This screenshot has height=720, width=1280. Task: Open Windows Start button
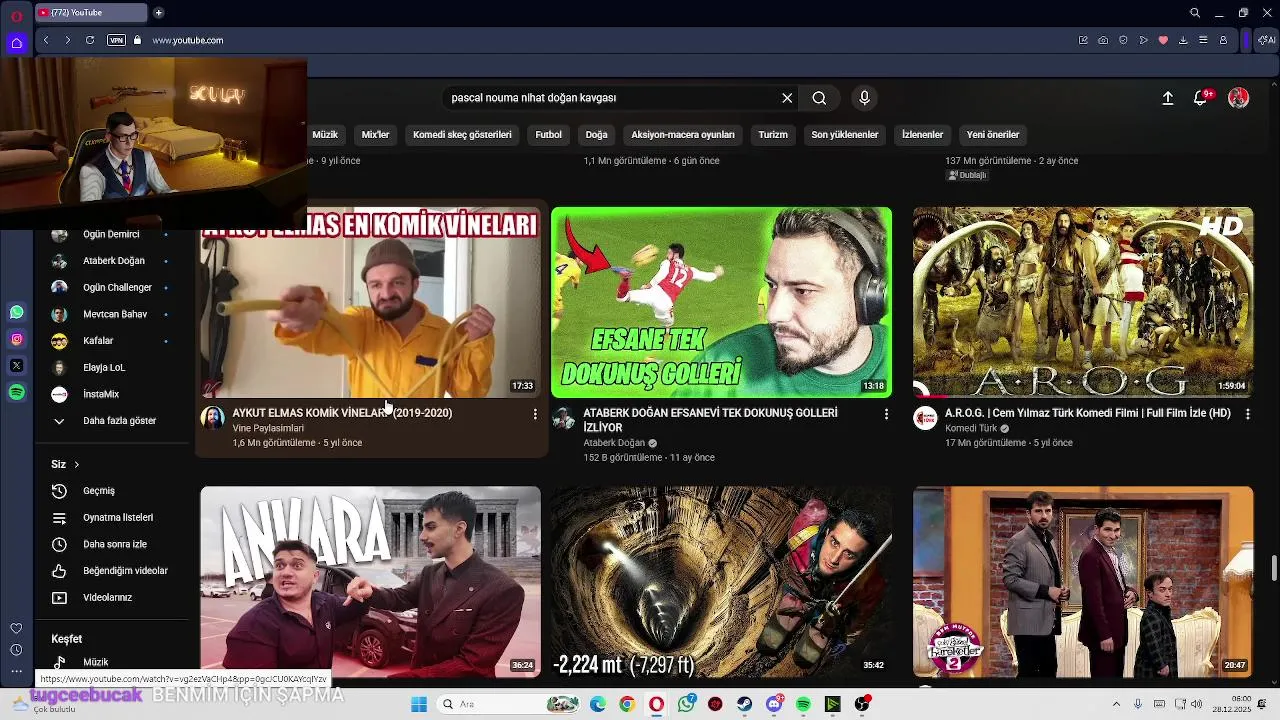pos(419,704)
